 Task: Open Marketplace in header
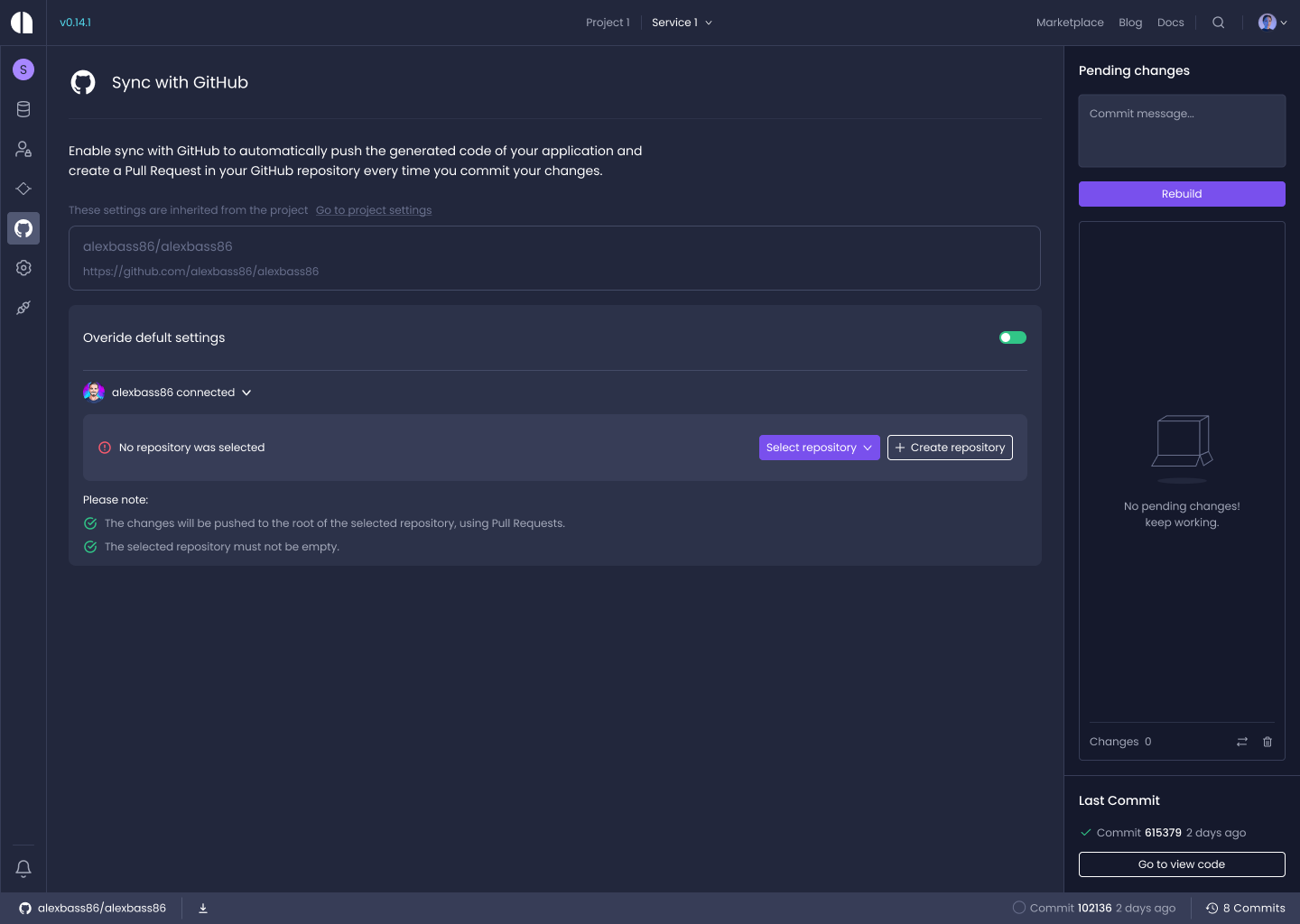point(1070,23)
